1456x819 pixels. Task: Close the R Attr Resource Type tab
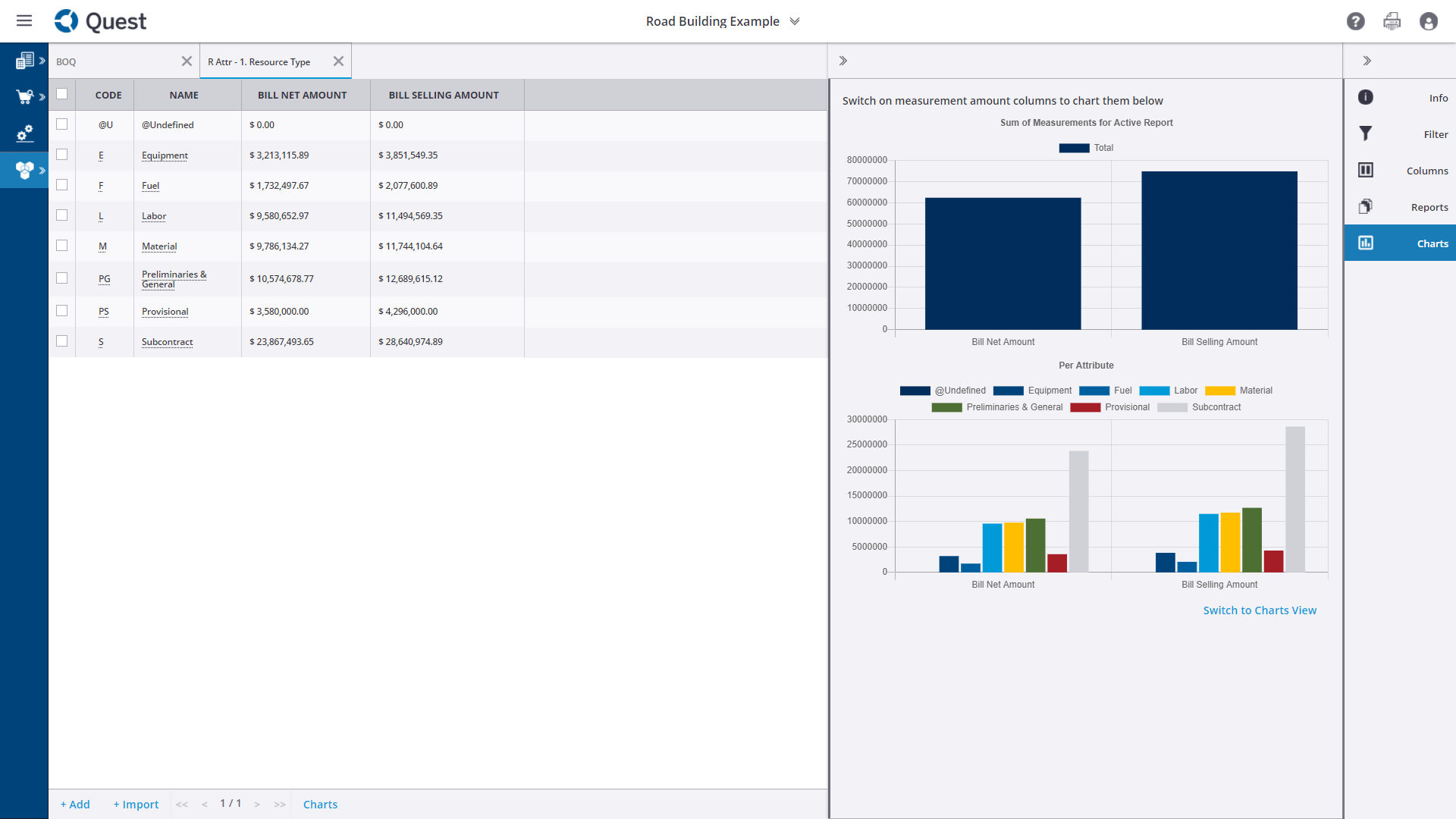click(x=338, y=61)
